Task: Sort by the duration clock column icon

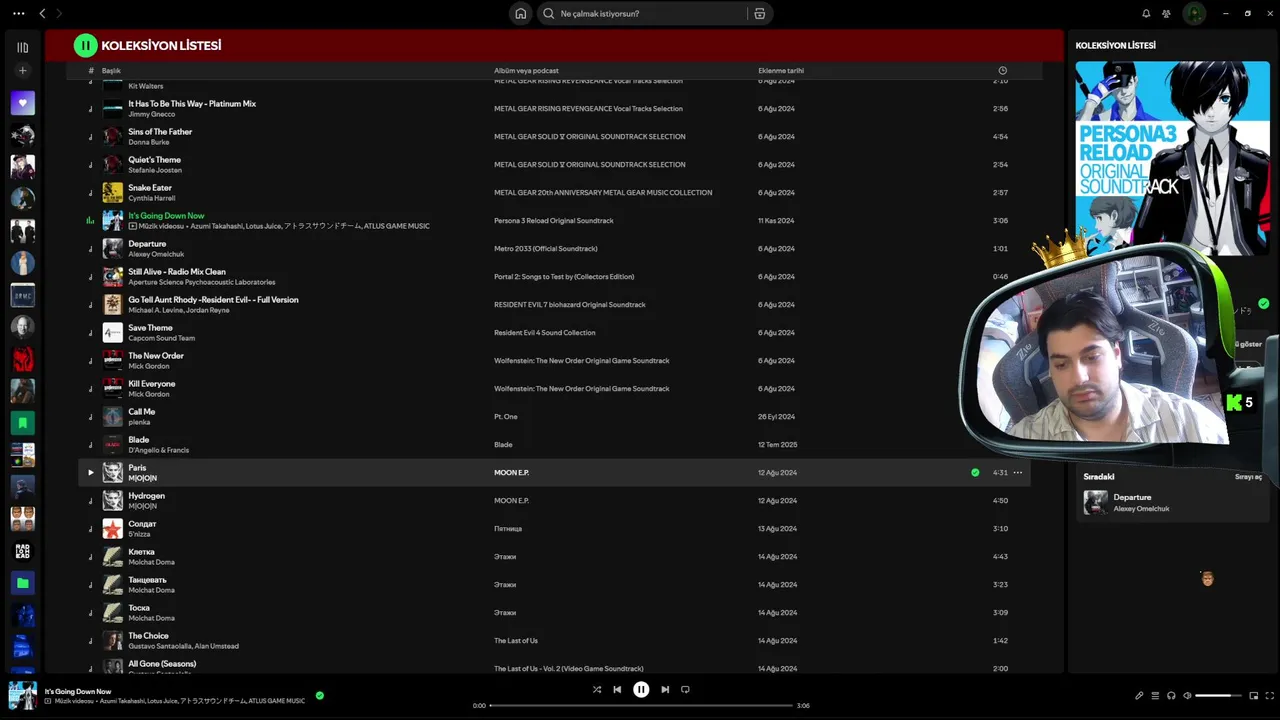Action: [x=1003, y=71]
